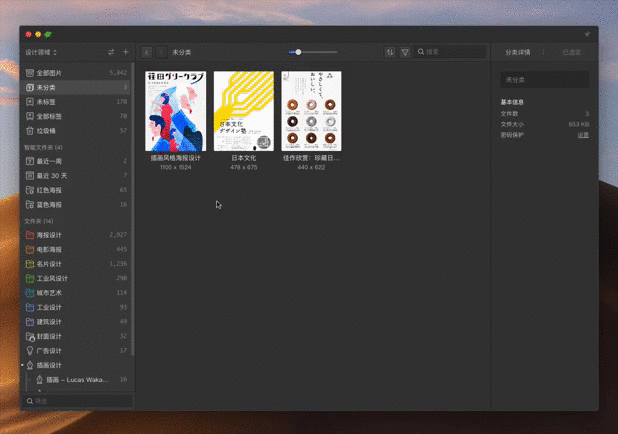Click the plus icon to add folder

coord(126,52)
